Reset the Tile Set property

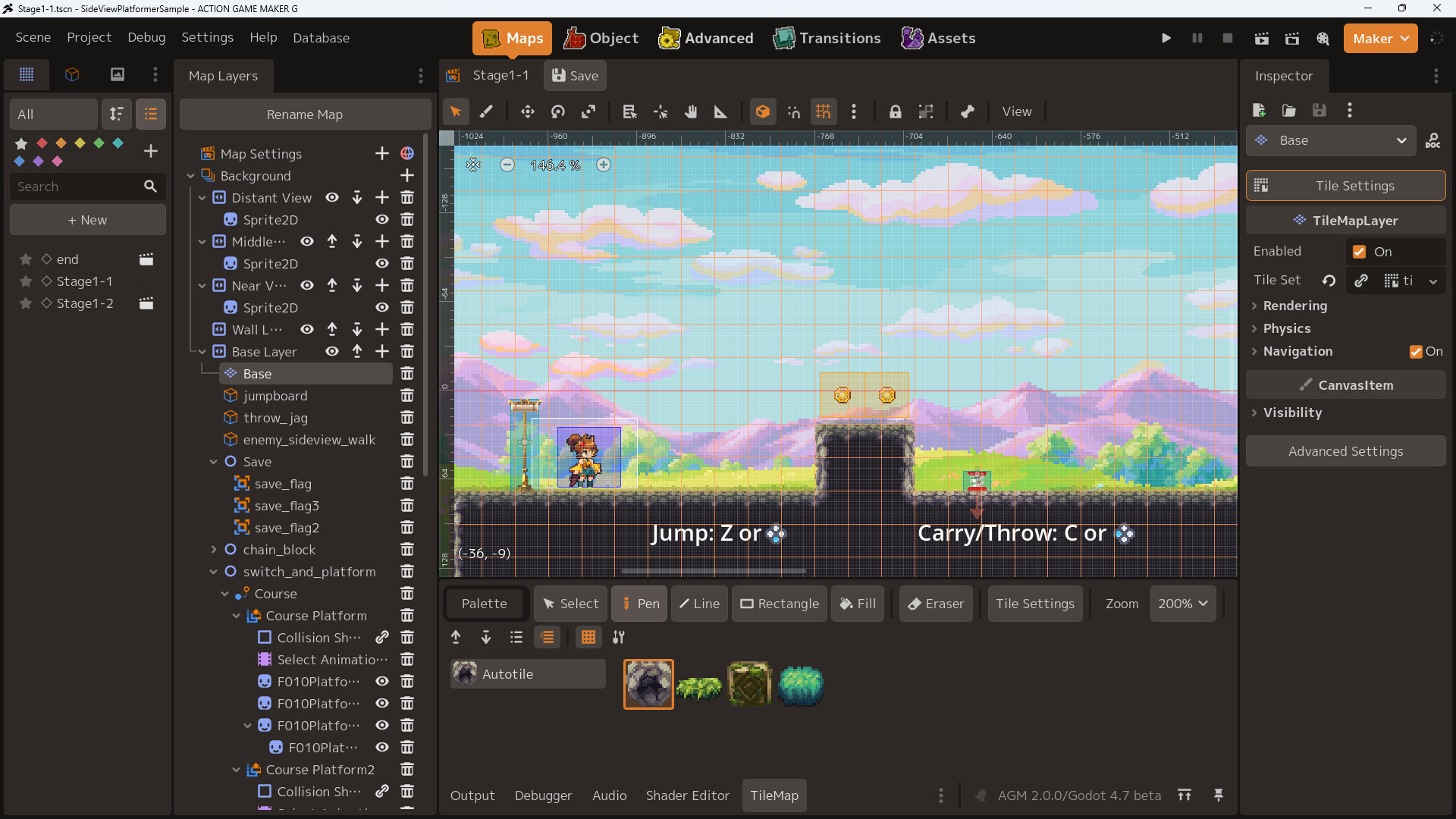(x=1329, y=281)
